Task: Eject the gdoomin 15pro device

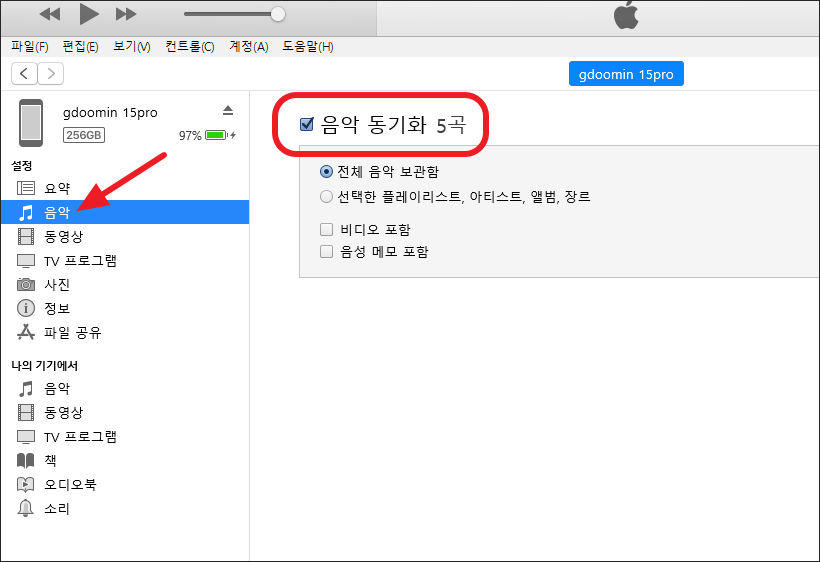Action: point(227,110)
